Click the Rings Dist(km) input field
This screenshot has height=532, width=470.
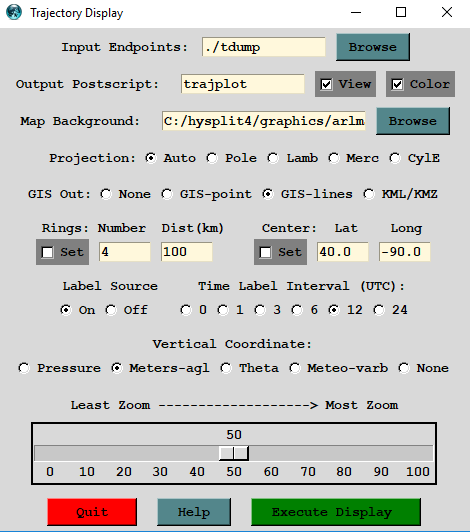click(187, 252)
